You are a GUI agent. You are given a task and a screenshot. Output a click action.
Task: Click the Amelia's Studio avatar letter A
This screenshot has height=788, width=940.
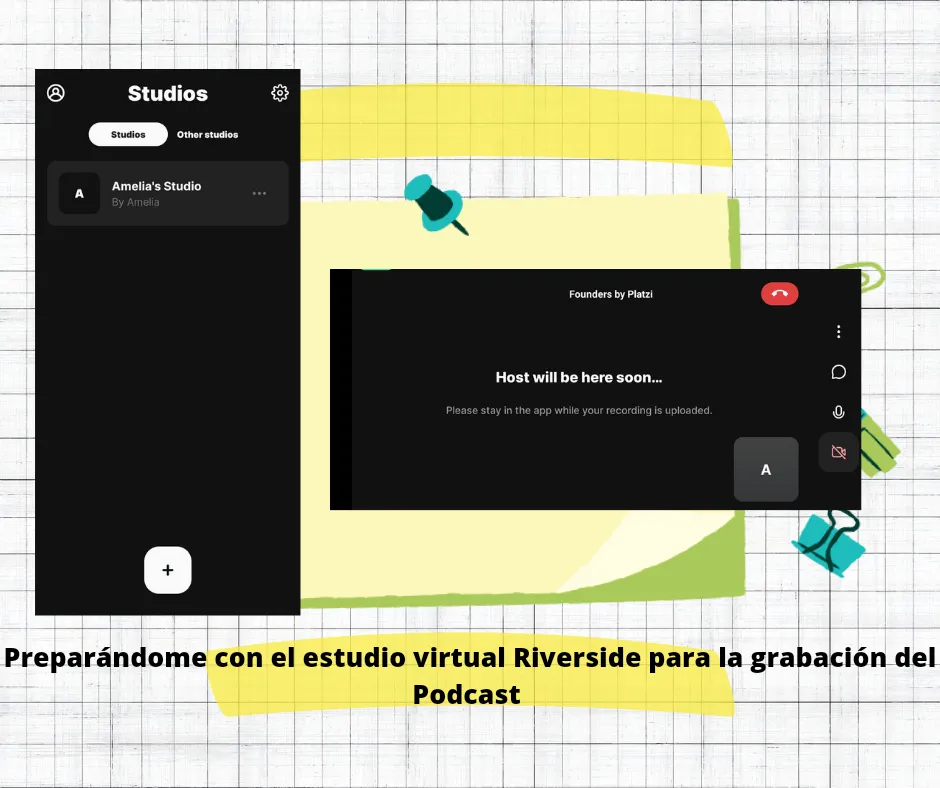tap(79, 194)
